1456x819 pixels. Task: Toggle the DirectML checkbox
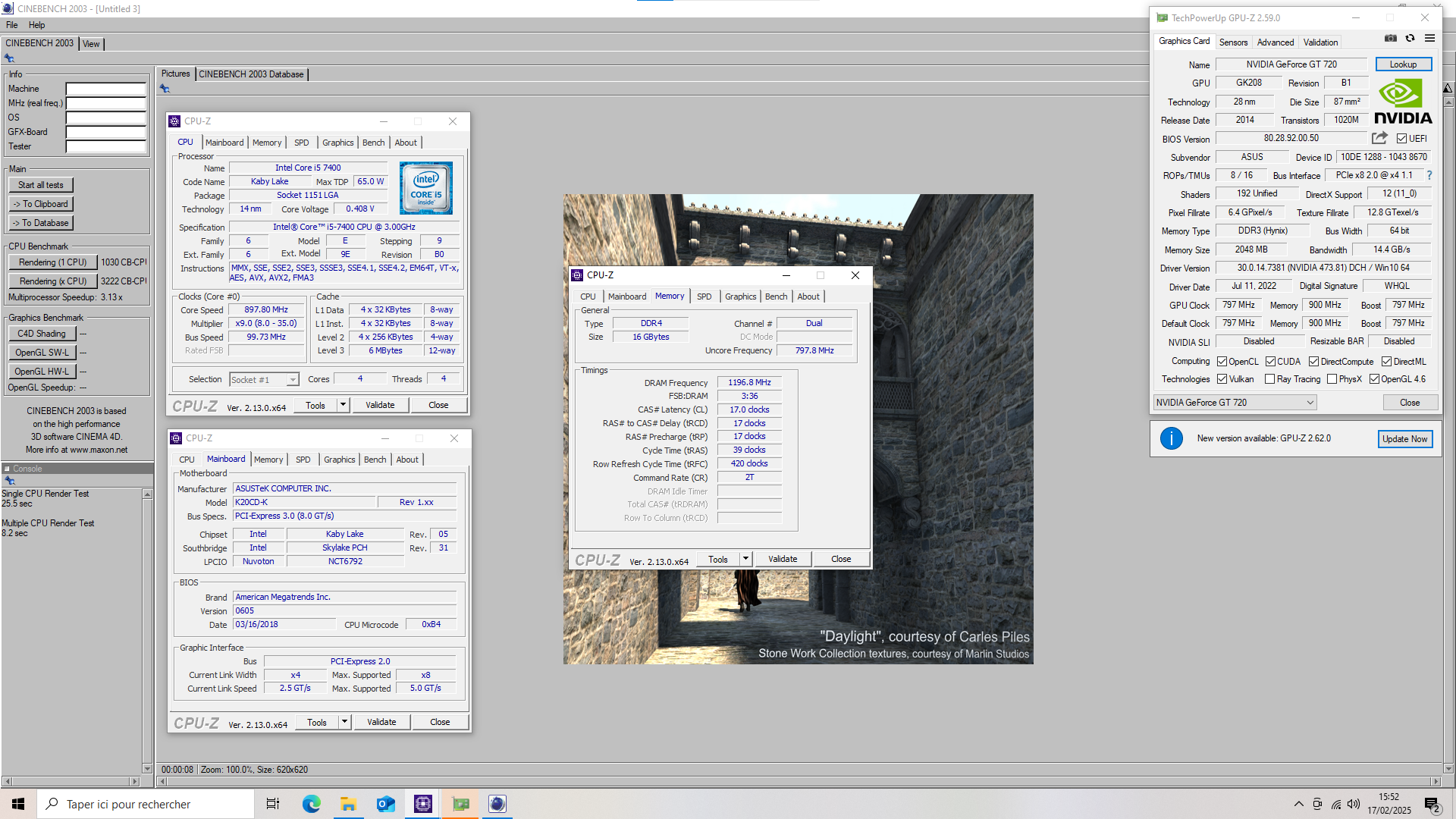pyautogui.click(x=1386, y=362)
